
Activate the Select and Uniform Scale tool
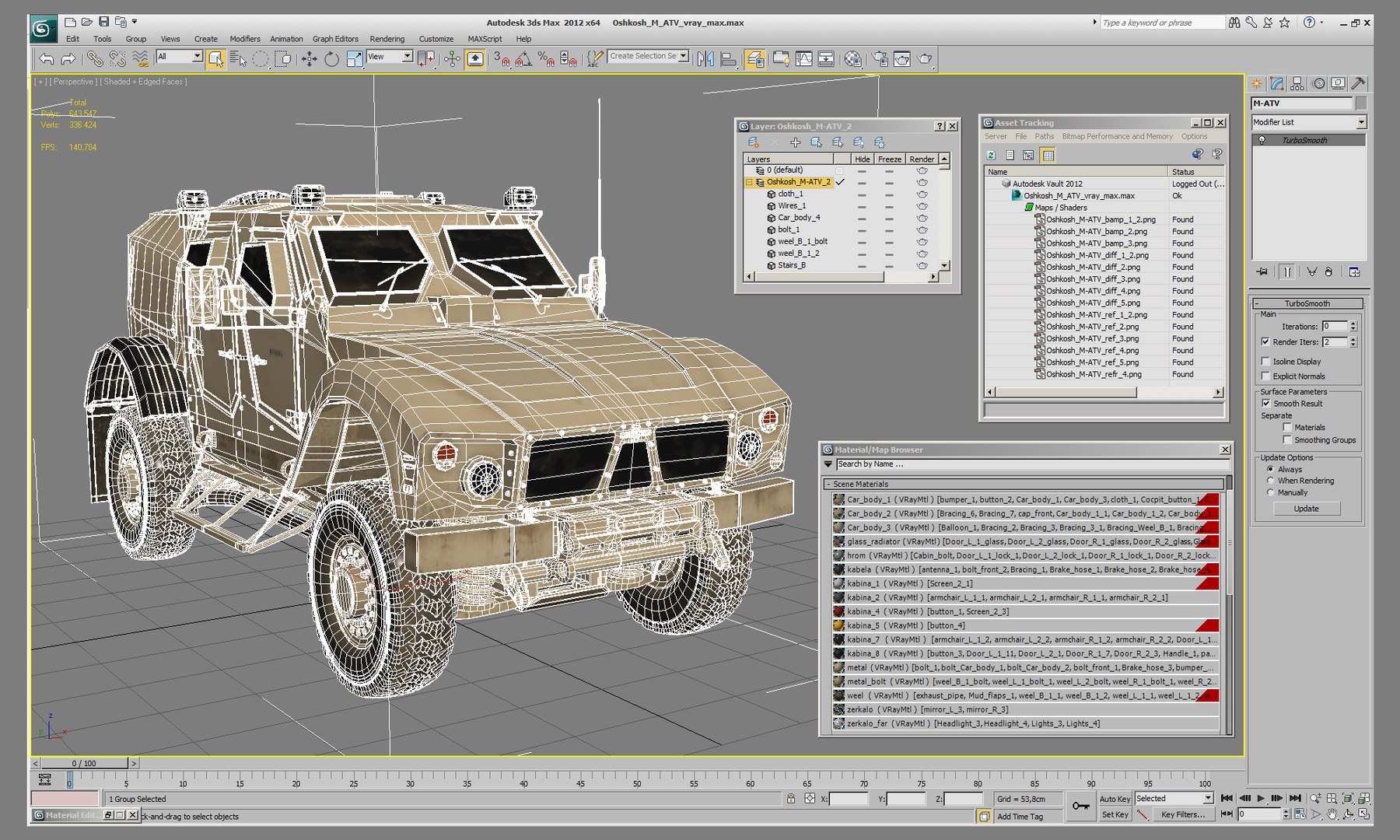354,58
